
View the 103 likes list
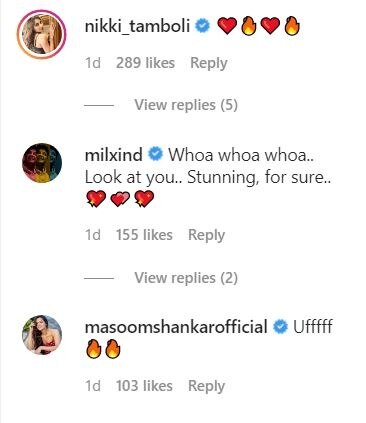(x=144, y=386)
